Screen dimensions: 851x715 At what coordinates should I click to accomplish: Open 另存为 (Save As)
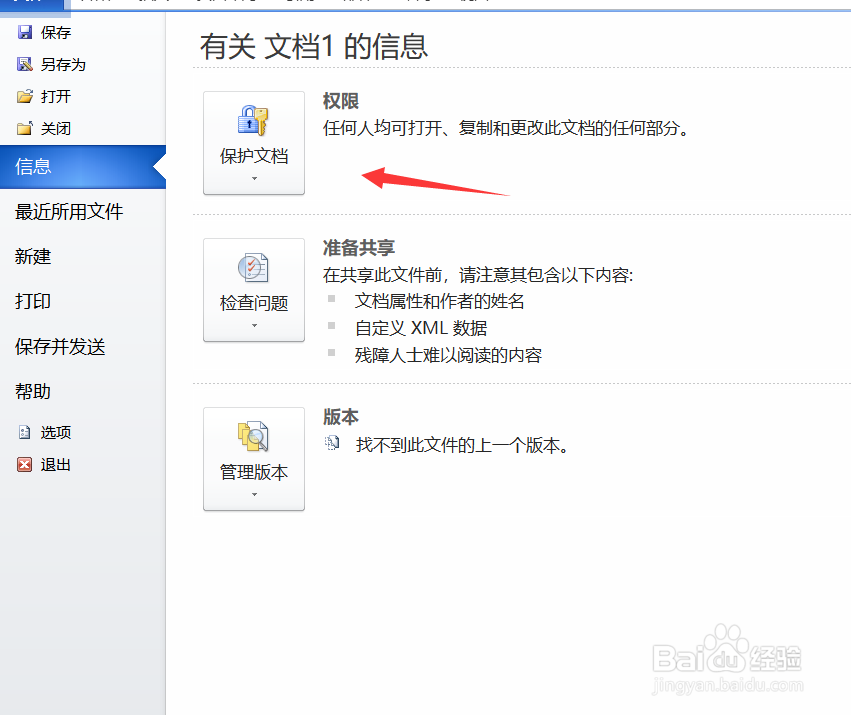(25, 64)
